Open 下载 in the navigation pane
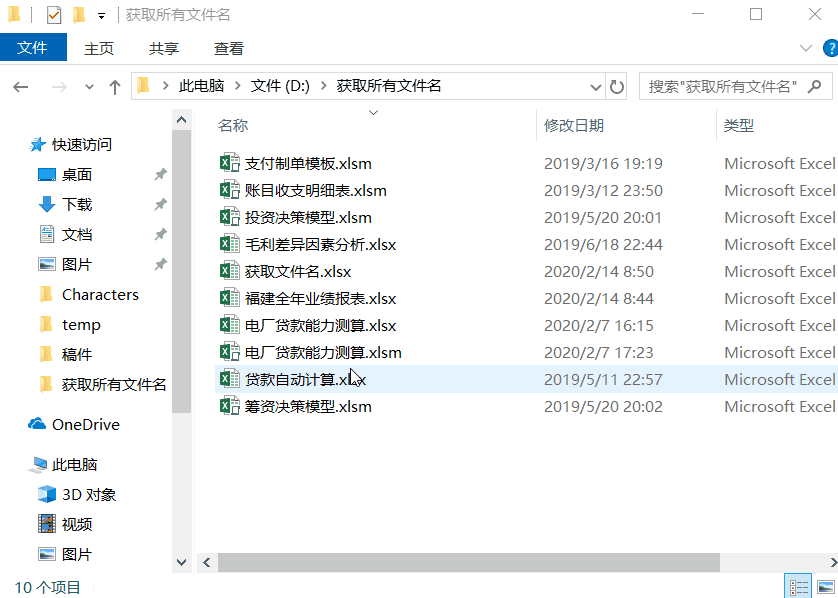This screenshot has height=598, width=838. (x=77, y=205)
